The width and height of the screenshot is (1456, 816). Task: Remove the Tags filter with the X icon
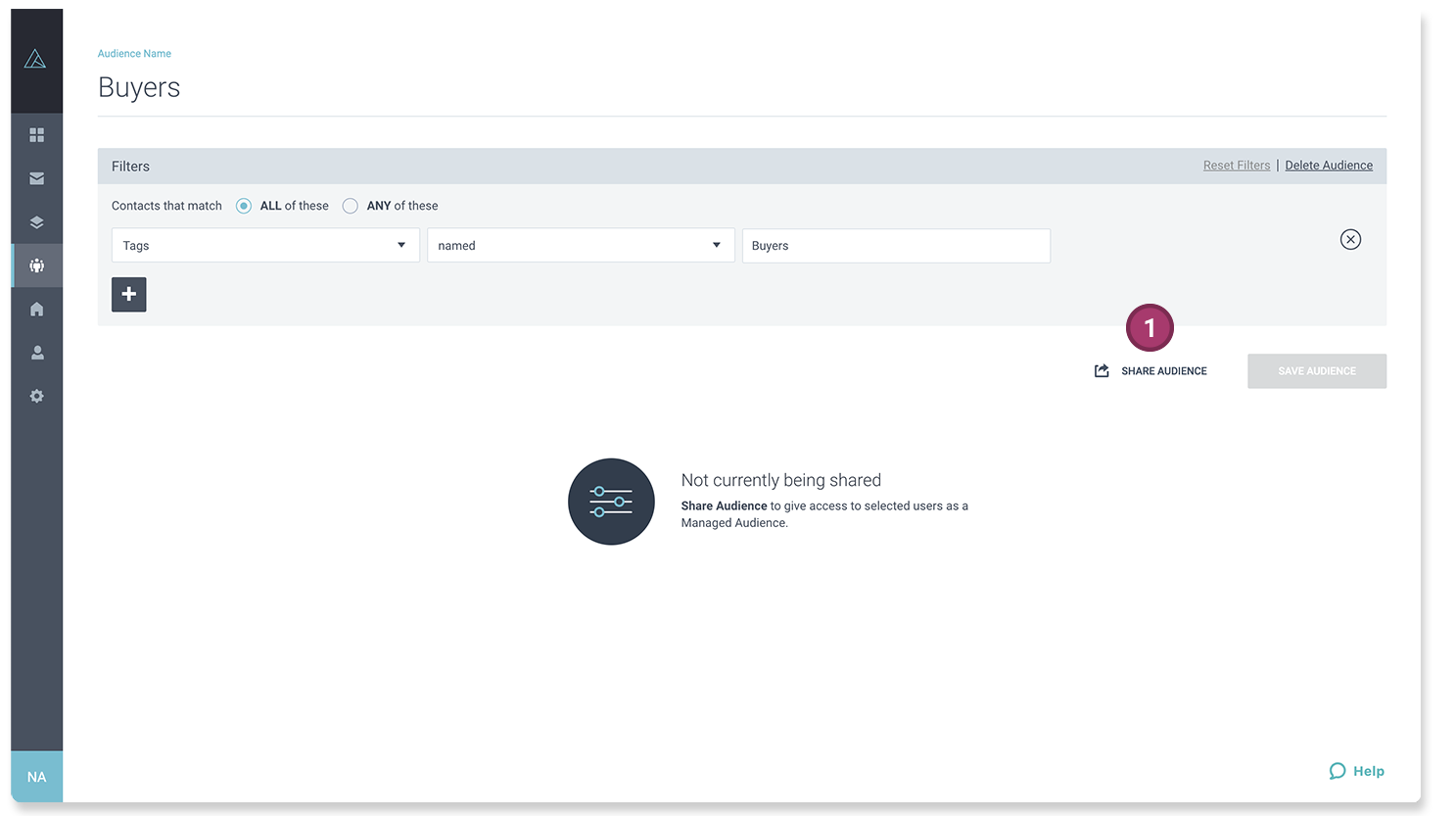(1350, 239)
